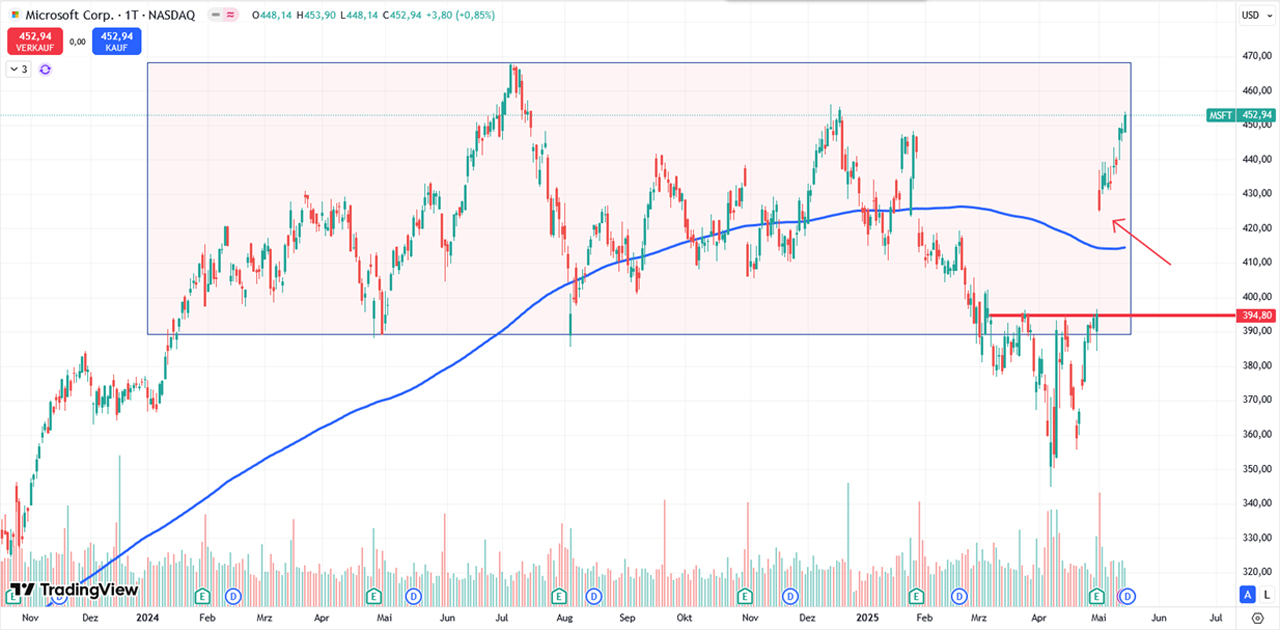The image size is (1280, 630).
Task: Click the 460,00 price scale label
Action: click(x=1255, y=90)
